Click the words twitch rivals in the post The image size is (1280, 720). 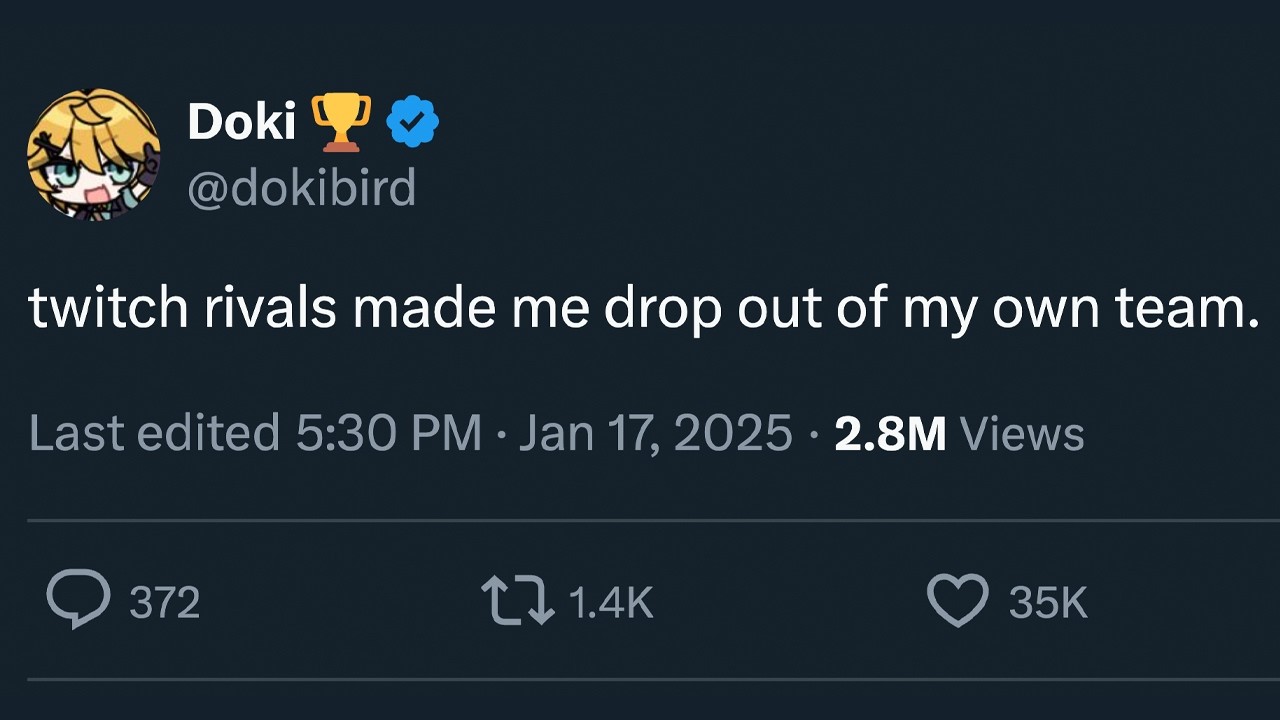tap(183, 309)
